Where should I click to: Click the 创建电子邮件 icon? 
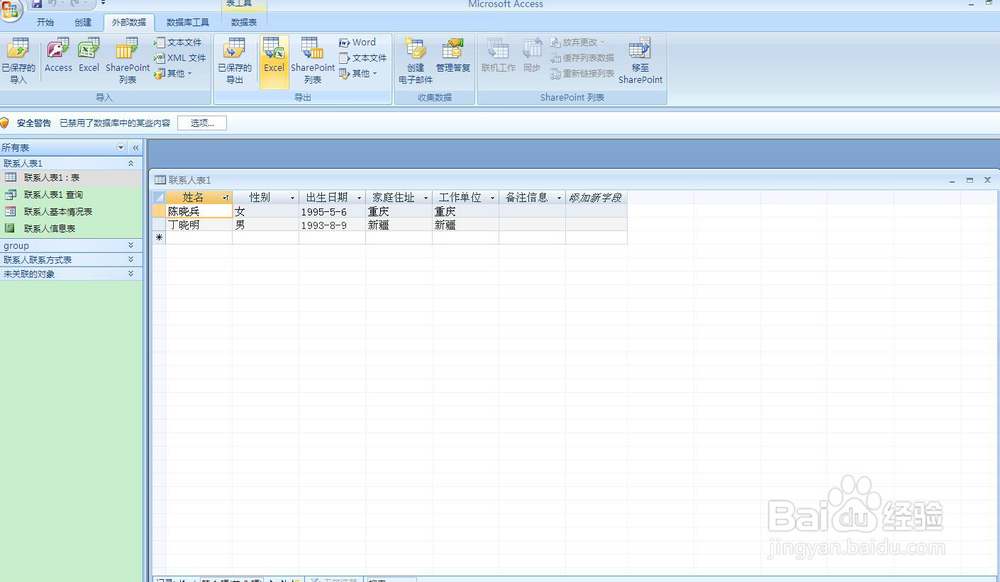(417, 58)
